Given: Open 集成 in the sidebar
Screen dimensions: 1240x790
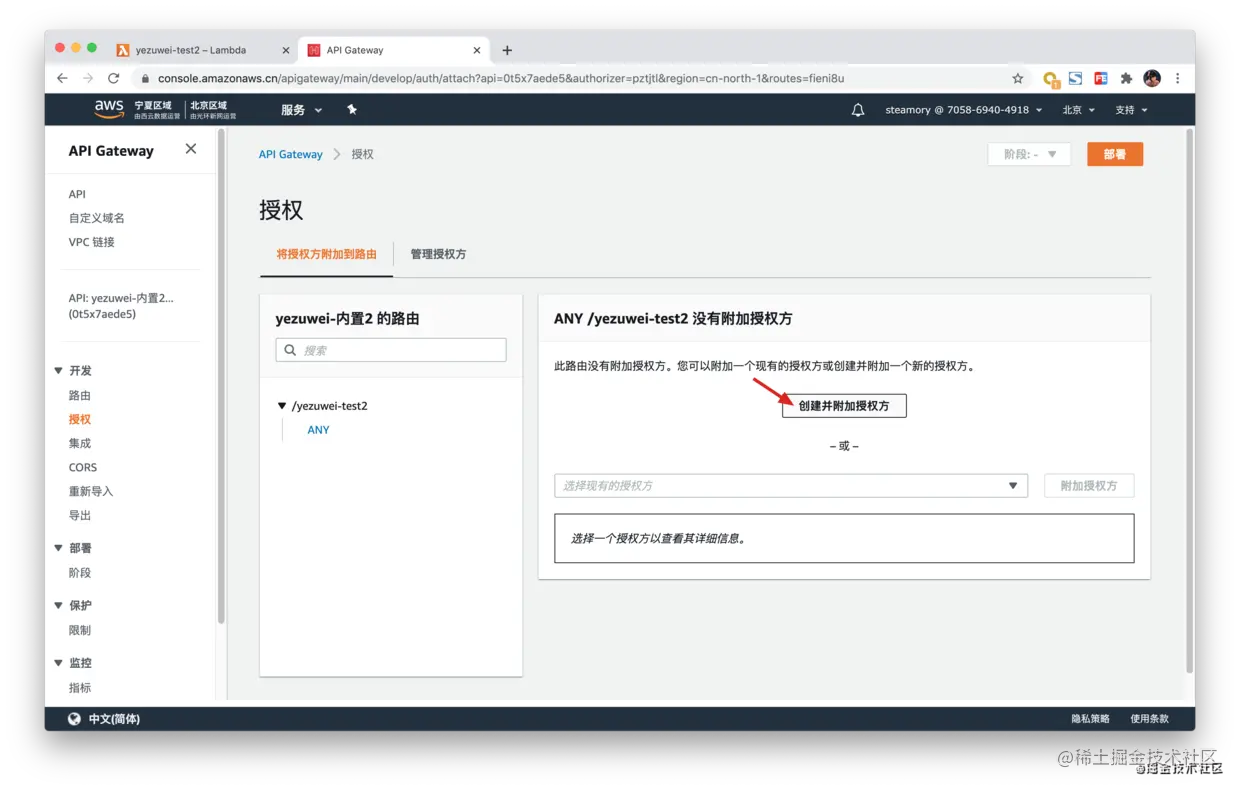Looking at the screenshot, I should (x=80, y=444).
